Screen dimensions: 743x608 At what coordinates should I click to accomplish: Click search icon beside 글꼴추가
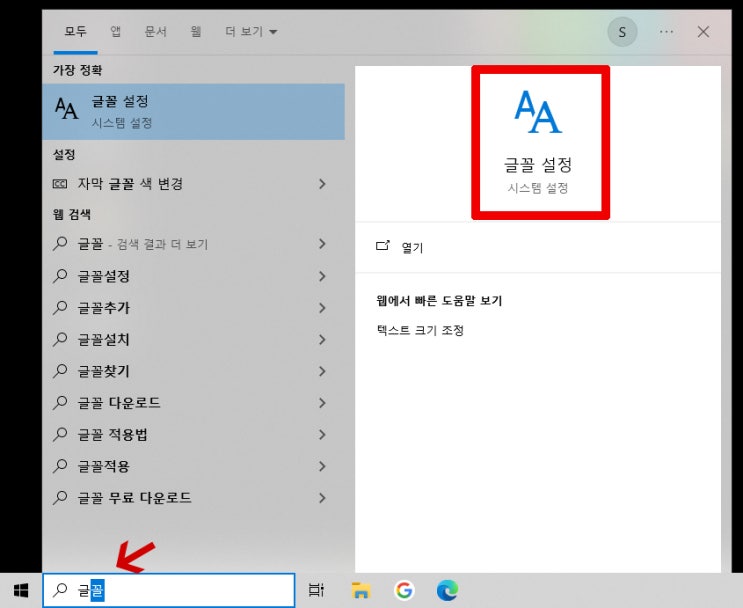pos(60,308)
